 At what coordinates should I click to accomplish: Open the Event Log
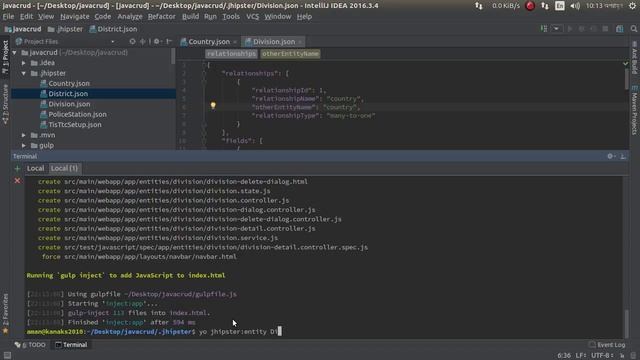(x=607, y=345)
